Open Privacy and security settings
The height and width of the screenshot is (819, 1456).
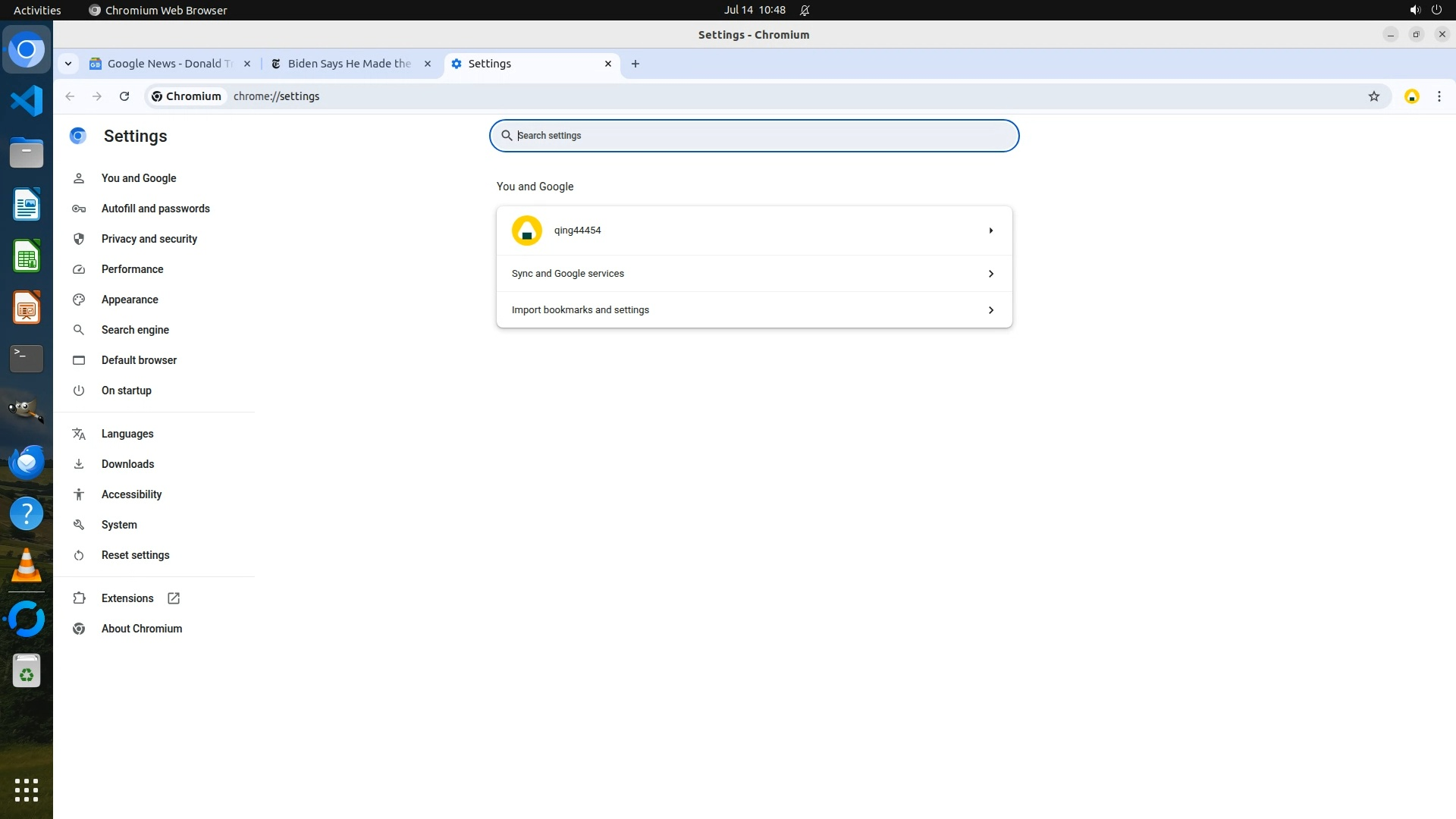coord(149,239)
